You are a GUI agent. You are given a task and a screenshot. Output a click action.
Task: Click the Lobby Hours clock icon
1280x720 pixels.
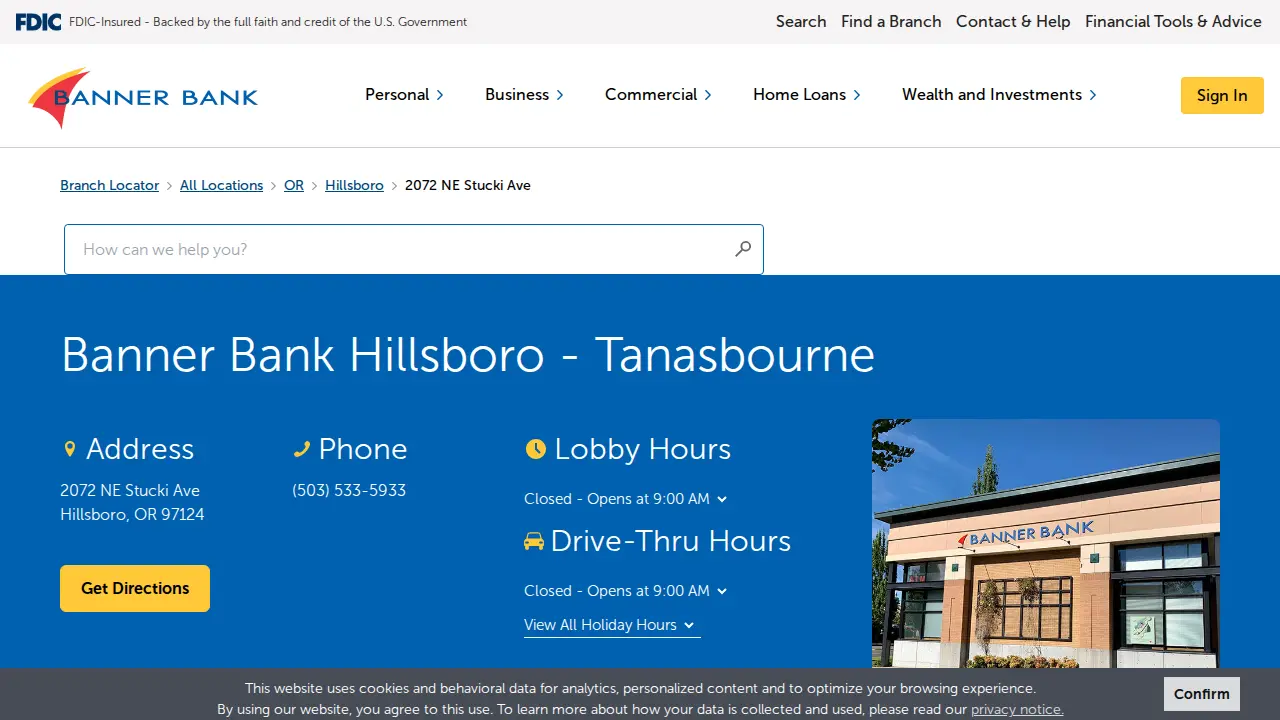point(536,449)
